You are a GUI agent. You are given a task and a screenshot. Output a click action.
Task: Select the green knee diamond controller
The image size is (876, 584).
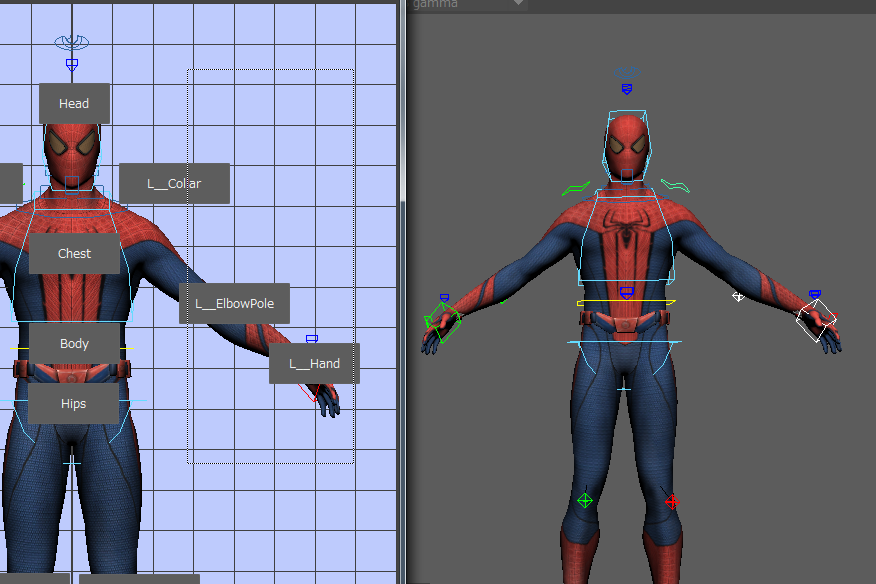(x=585, y=500)
